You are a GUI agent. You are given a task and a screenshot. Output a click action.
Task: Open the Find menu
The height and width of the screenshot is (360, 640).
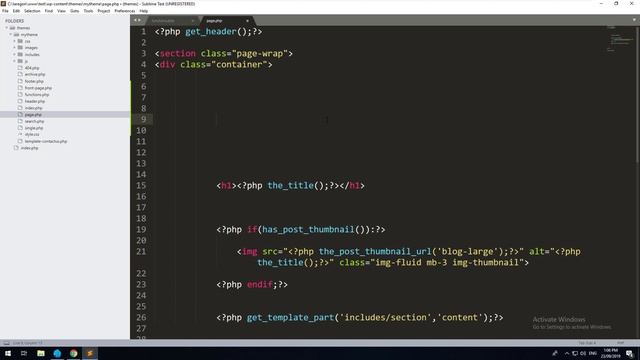(x=49, y=11)
